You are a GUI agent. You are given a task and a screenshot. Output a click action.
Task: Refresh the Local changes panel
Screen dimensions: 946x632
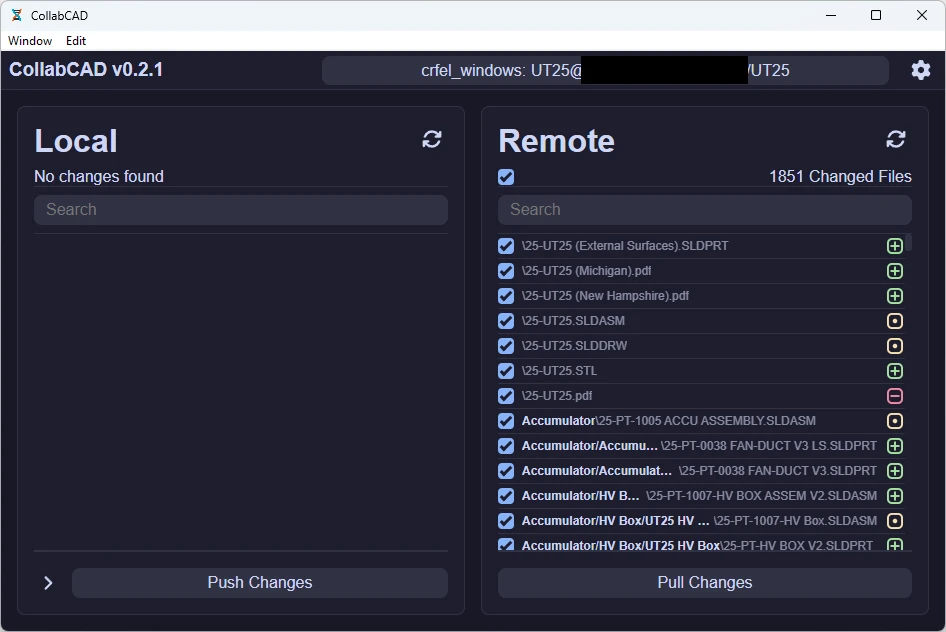pos(431,139)
